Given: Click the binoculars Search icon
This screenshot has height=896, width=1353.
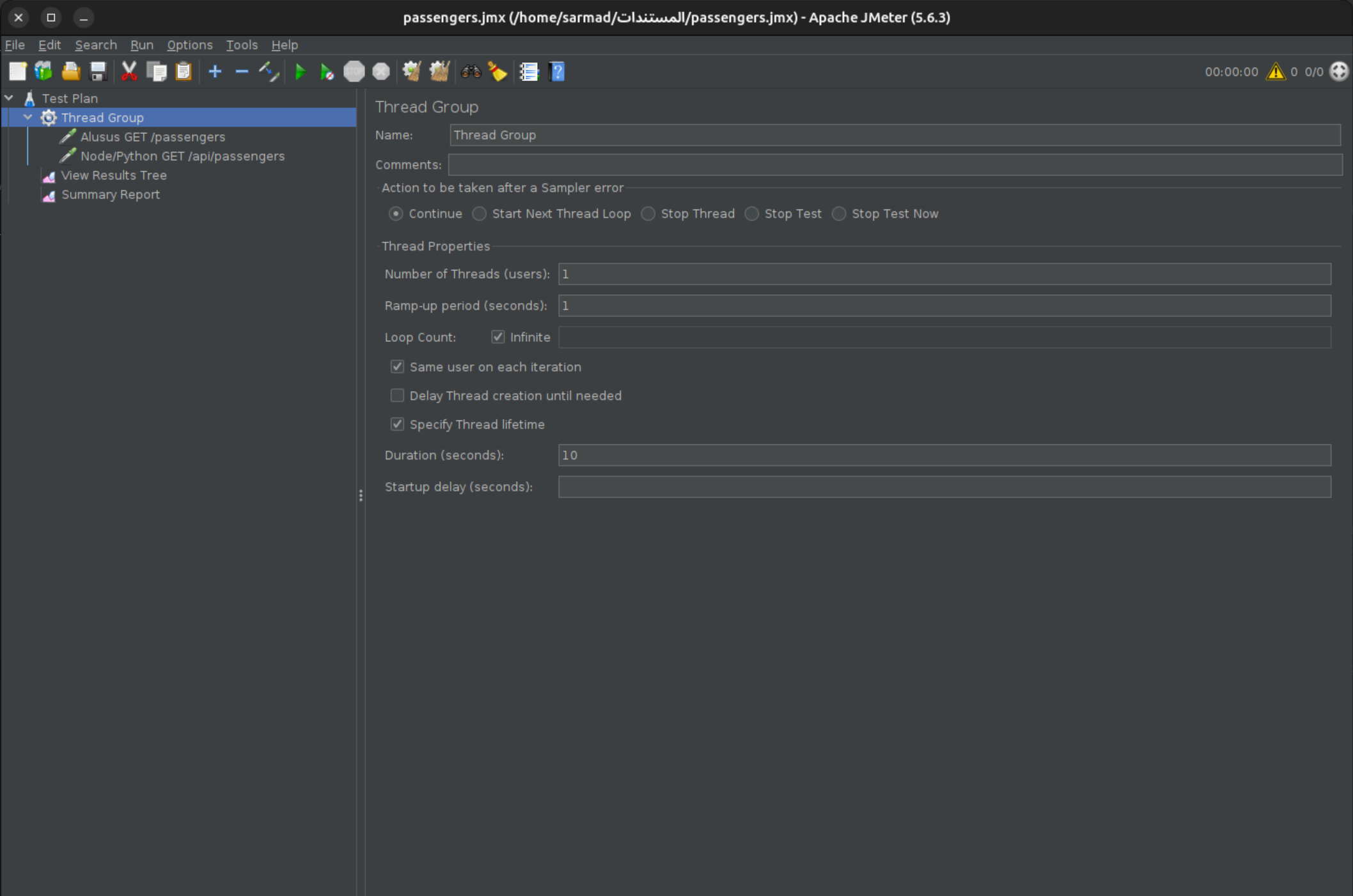Looking at the screenshot, I should pyautogui.click(x=471, y=72).
